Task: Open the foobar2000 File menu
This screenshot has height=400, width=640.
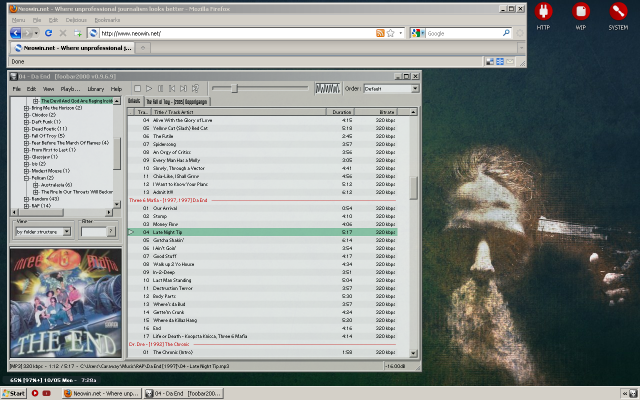Action: pos(16,89)
